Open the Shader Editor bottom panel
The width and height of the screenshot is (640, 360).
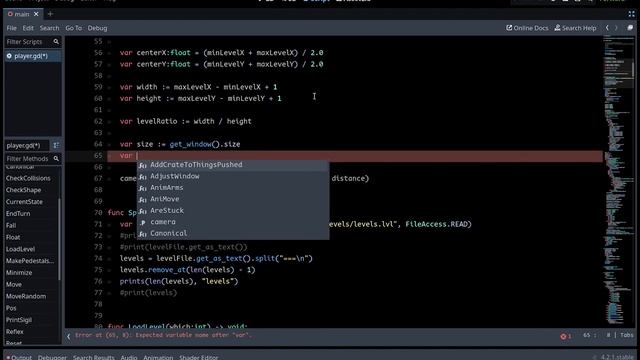tap(199, 357)
